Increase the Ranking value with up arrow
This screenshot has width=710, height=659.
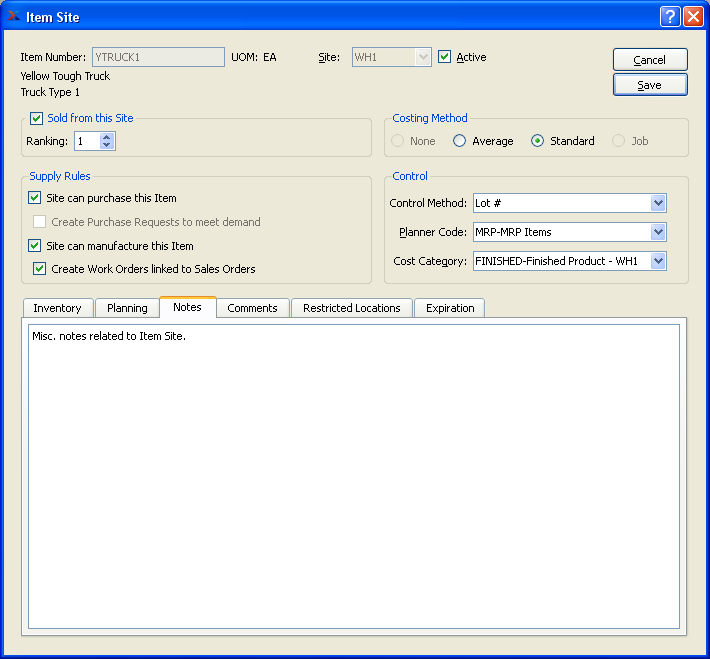pos(106,137)
